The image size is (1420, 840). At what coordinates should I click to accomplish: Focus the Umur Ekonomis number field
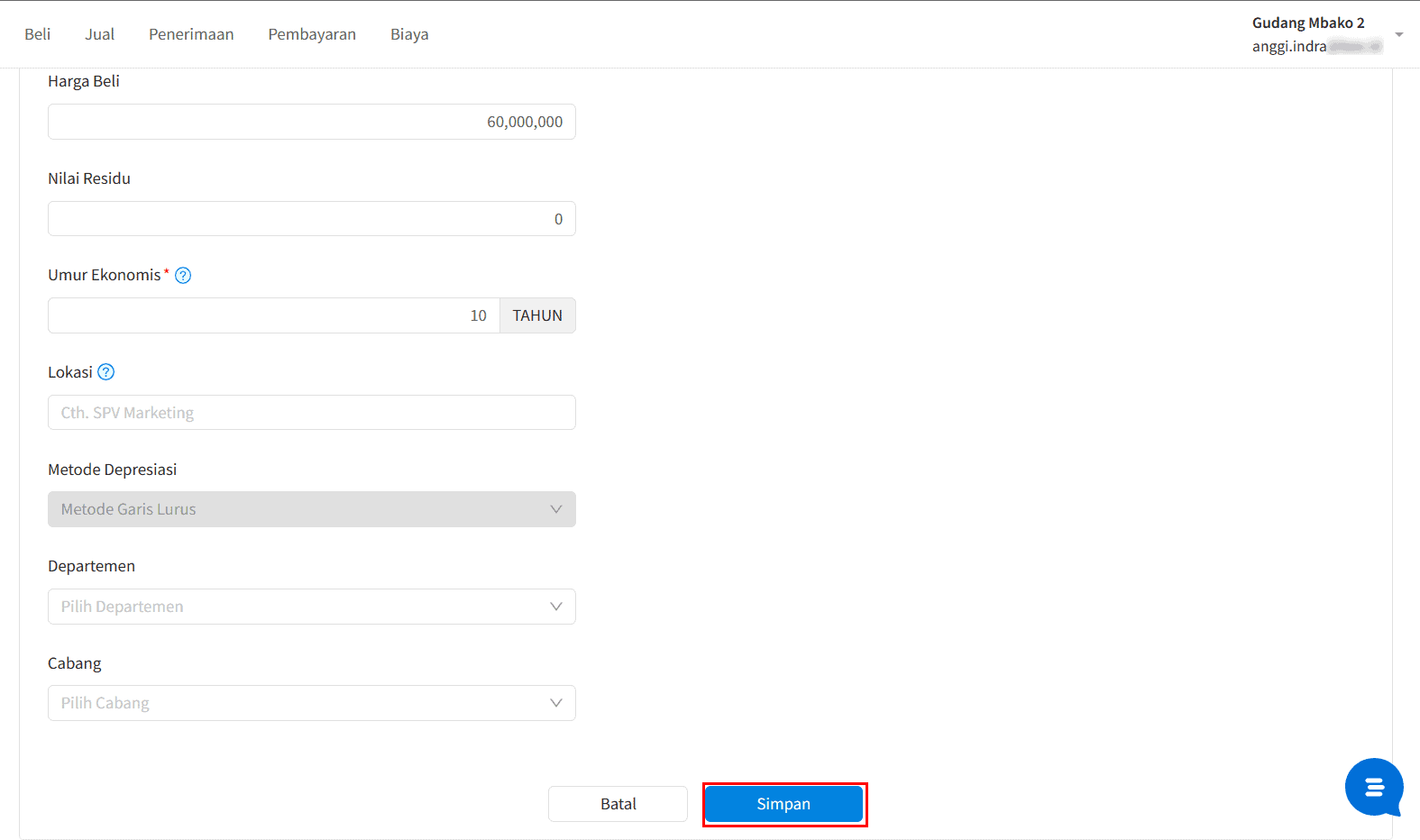tap(274, 315)
